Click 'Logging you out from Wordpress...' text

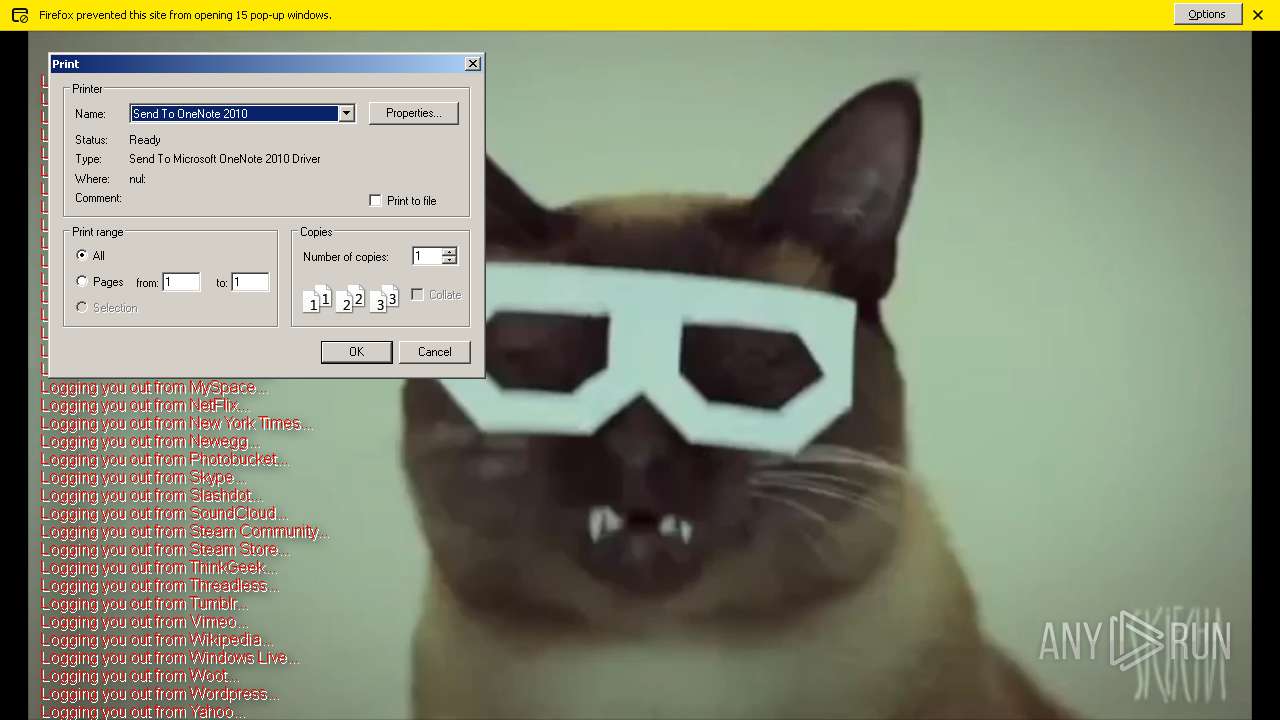pyautogui.click(x=160, y=694)
